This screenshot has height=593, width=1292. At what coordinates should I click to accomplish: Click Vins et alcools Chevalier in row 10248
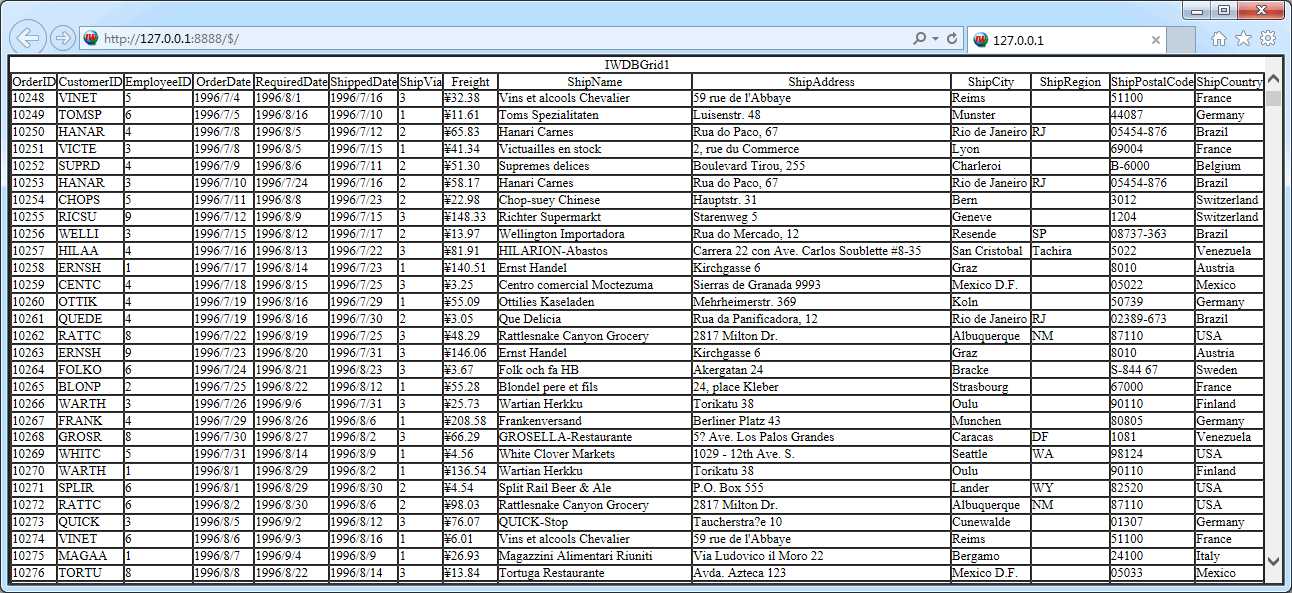pyautogui.click(x=594, y=99)
